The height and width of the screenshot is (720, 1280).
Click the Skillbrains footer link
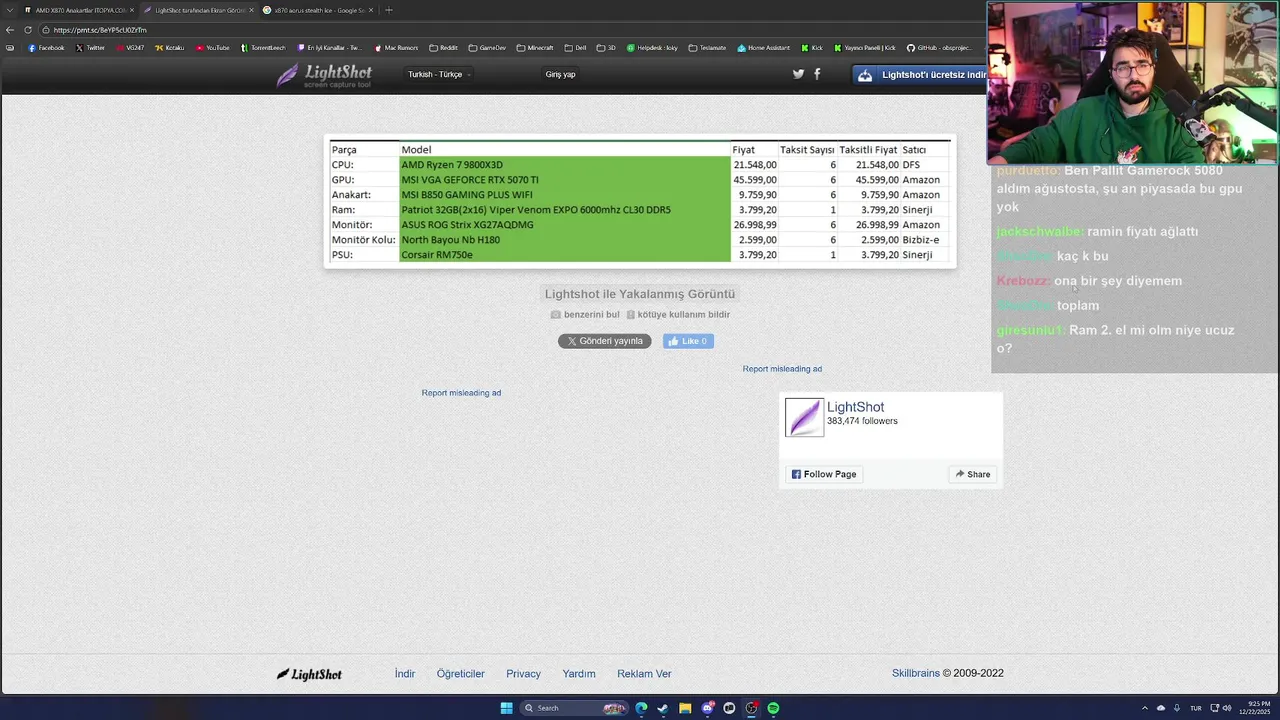point(916,673)
